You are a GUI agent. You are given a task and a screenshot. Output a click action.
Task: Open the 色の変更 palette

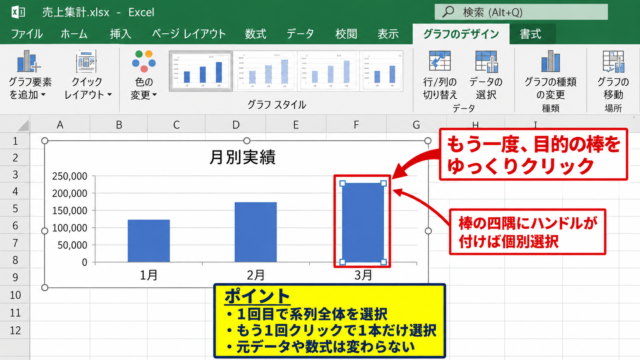[144, 75]
